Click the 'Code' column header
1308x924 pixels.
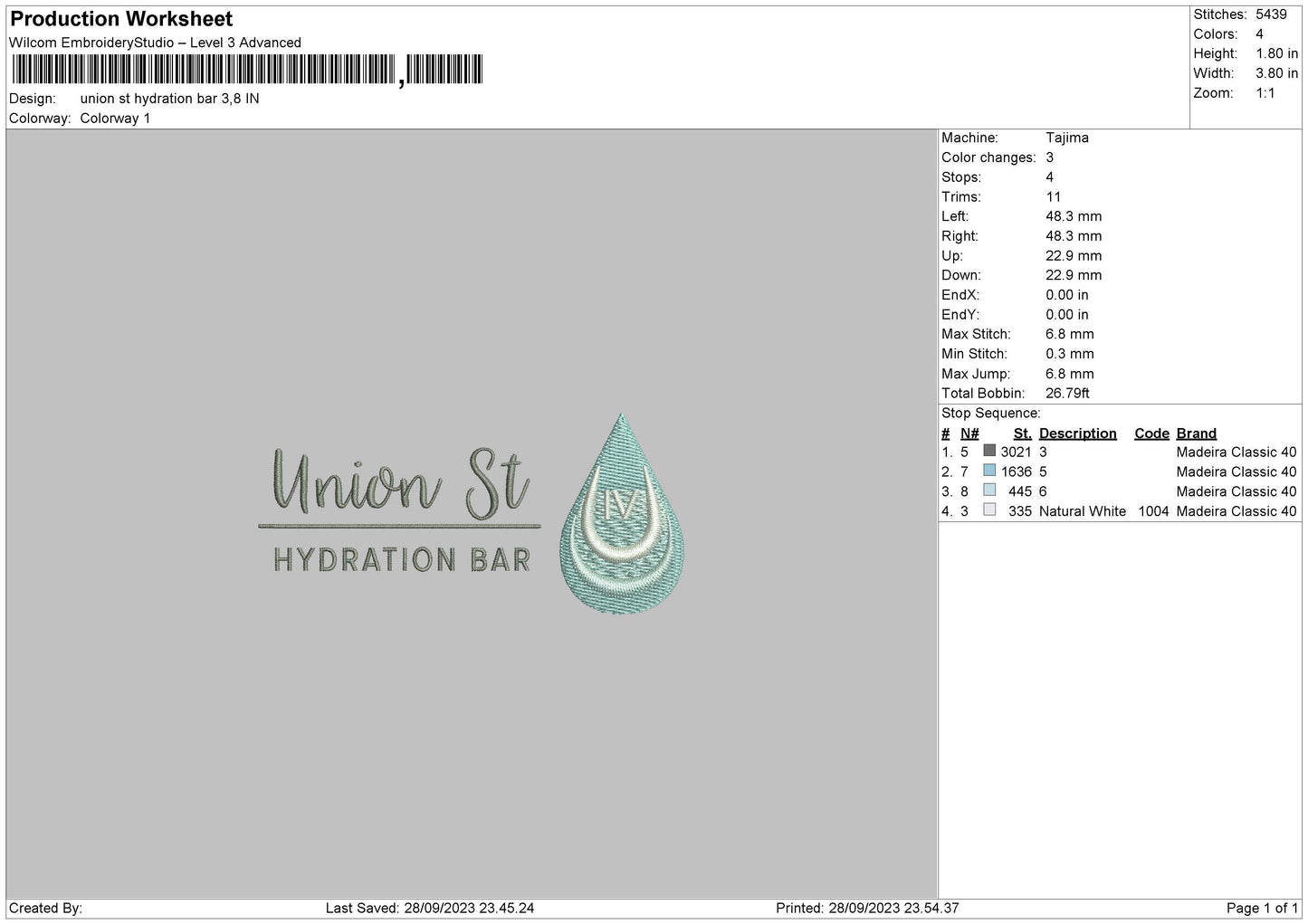pyautogui.click(x=1151, y=433)
